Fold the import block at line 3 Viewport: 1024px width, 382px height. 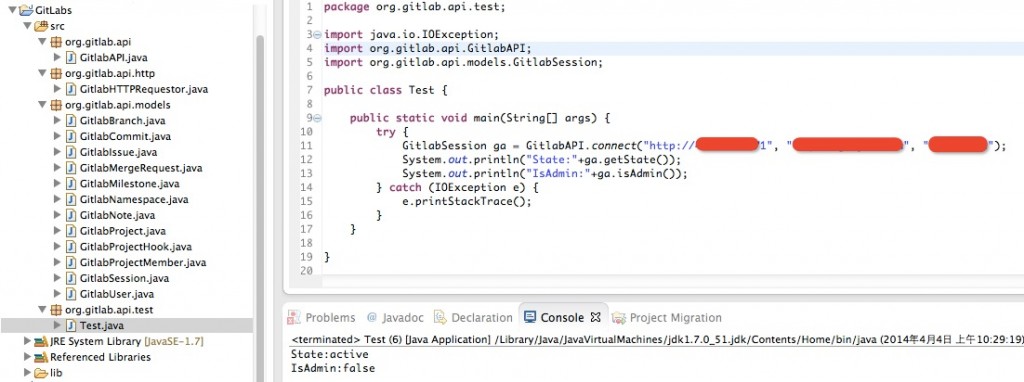pyautogui.click(x=317, y=35)
